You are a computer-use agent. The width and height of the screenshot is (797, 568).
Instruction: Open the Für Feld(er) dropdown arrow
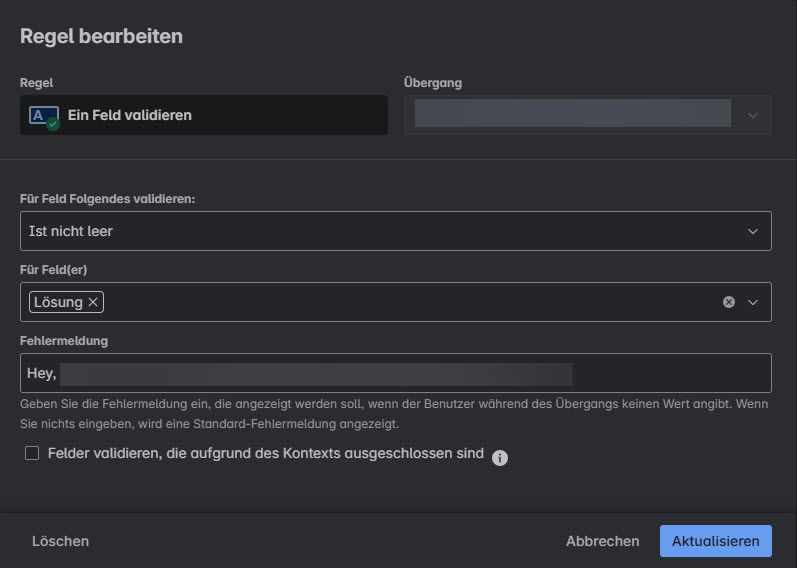tap(753, 302)
